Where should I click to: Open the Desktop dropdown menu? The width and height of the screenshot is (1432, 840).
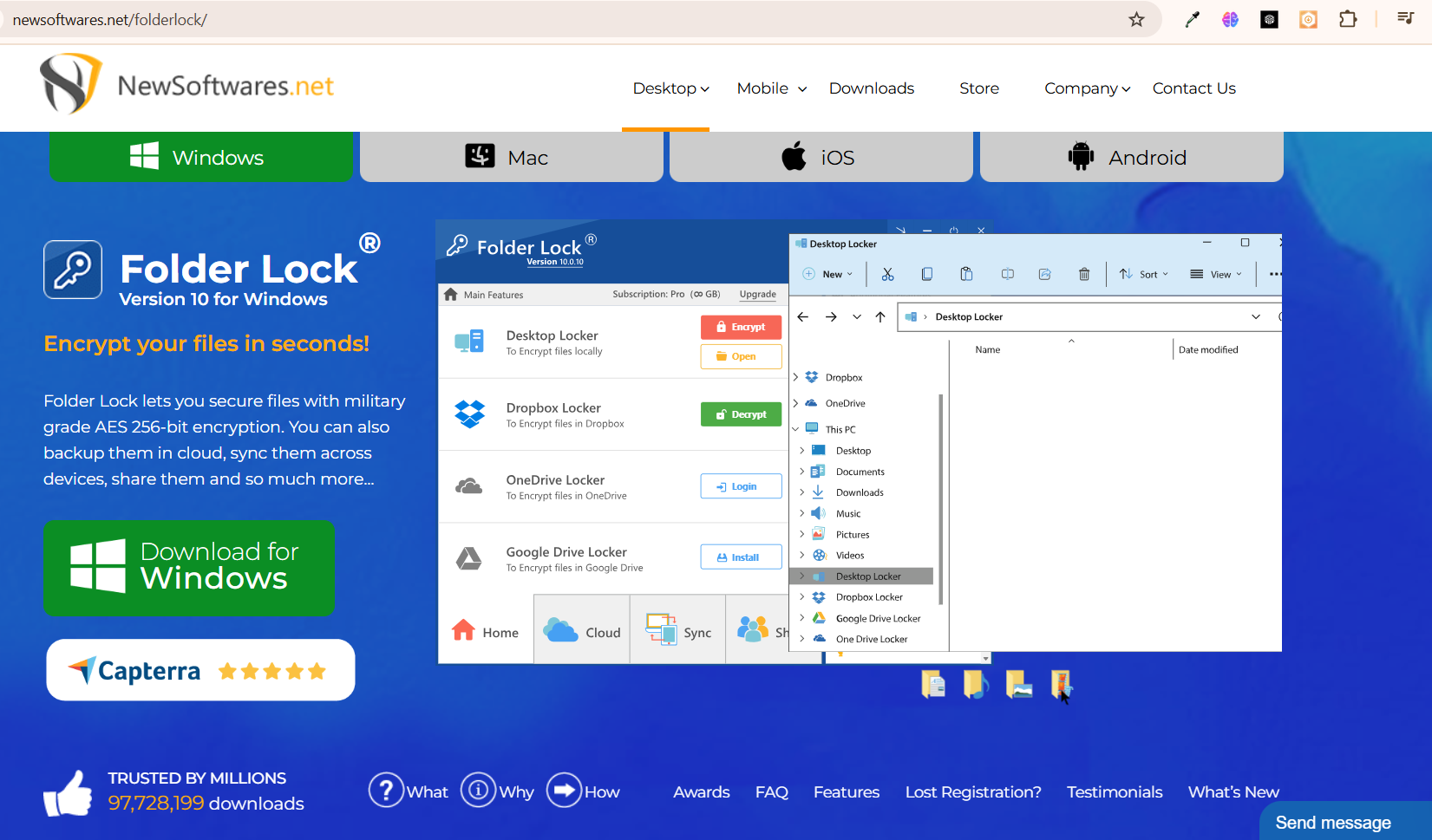click(670, 88)
